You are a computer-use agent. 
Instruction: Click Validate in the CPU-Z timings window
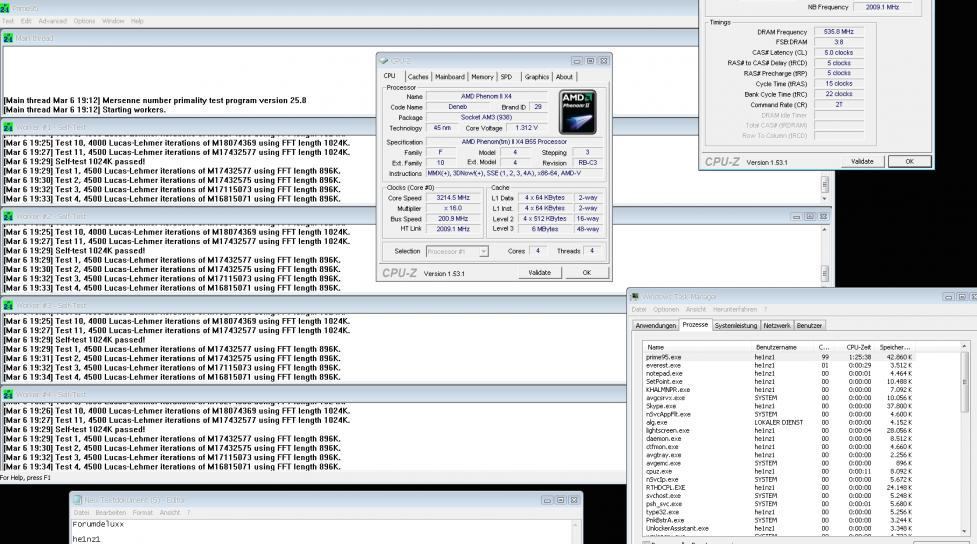point(862,161)
